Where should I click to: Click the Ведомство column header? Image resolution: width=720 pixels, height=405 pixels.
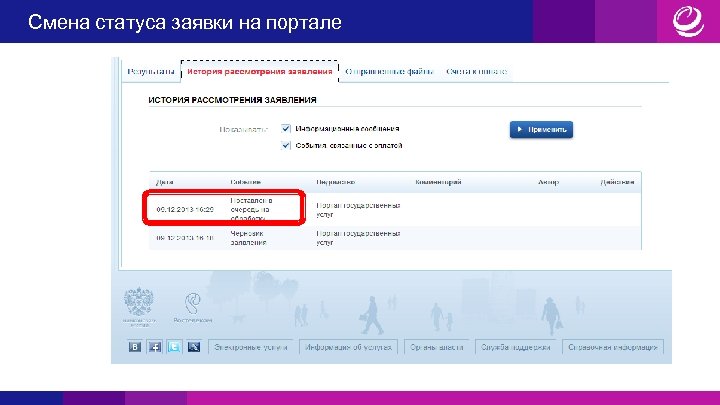coord(335,182)
